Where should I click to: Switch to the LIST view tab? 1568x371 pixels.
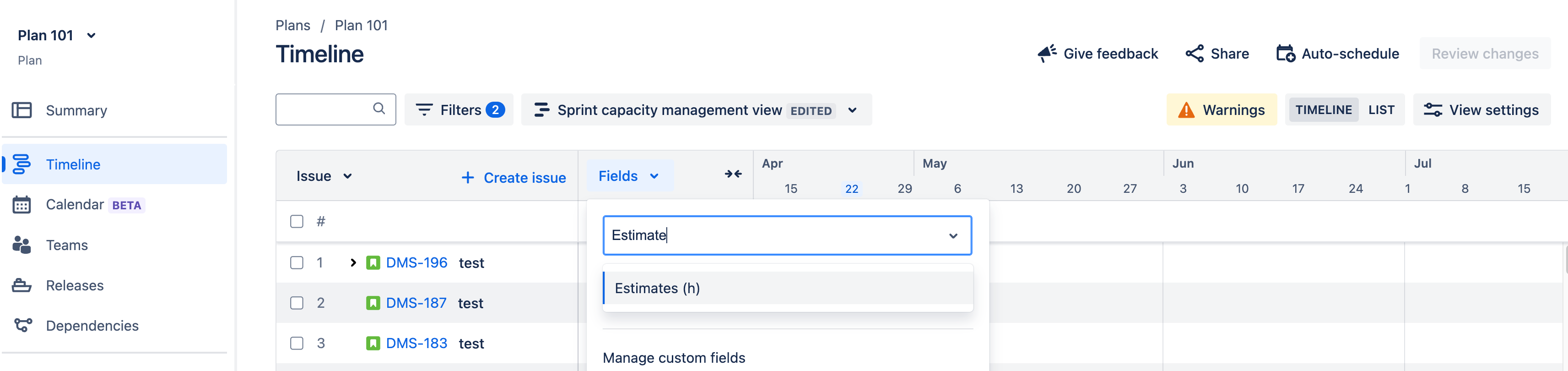(1380, 110)
